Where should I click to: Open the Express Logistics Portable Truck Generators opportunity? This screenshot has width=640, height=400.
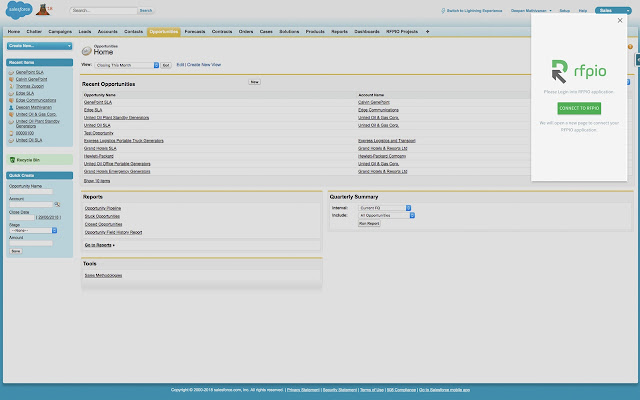click(x=124, y=141)
